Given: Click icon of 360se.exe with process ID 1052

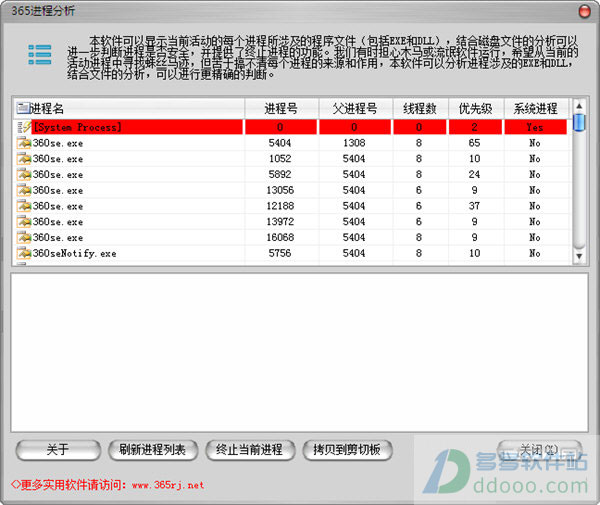Looking at the screenshot, I should pyautogui.click(x=24, y=159).
